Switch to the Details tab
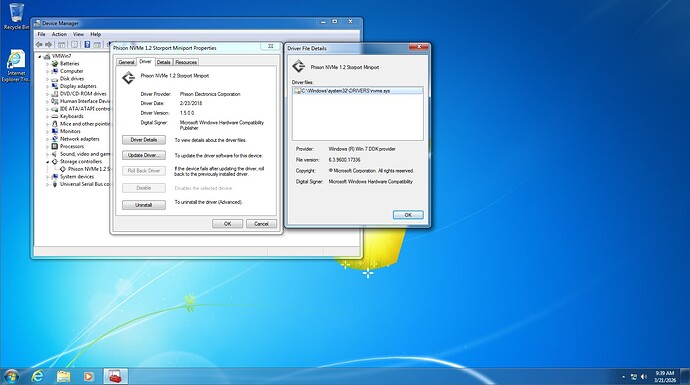Viewport: 690px width, 385px height. (x=163, y=62)
